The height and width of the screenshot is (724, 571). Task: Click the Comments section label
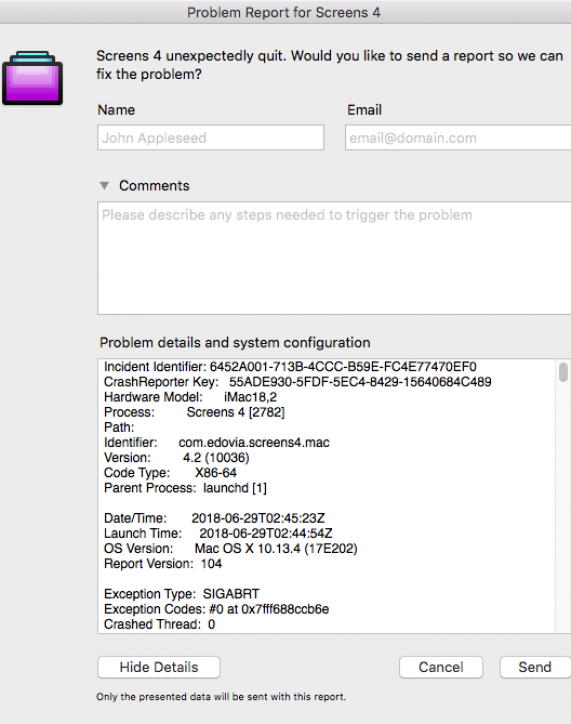154,186
